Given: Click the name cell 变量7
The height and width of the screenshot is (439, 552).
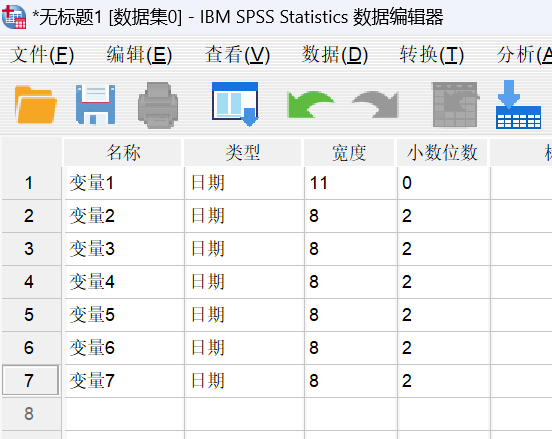Looking at the screenshot, I should tap(125, 381).
